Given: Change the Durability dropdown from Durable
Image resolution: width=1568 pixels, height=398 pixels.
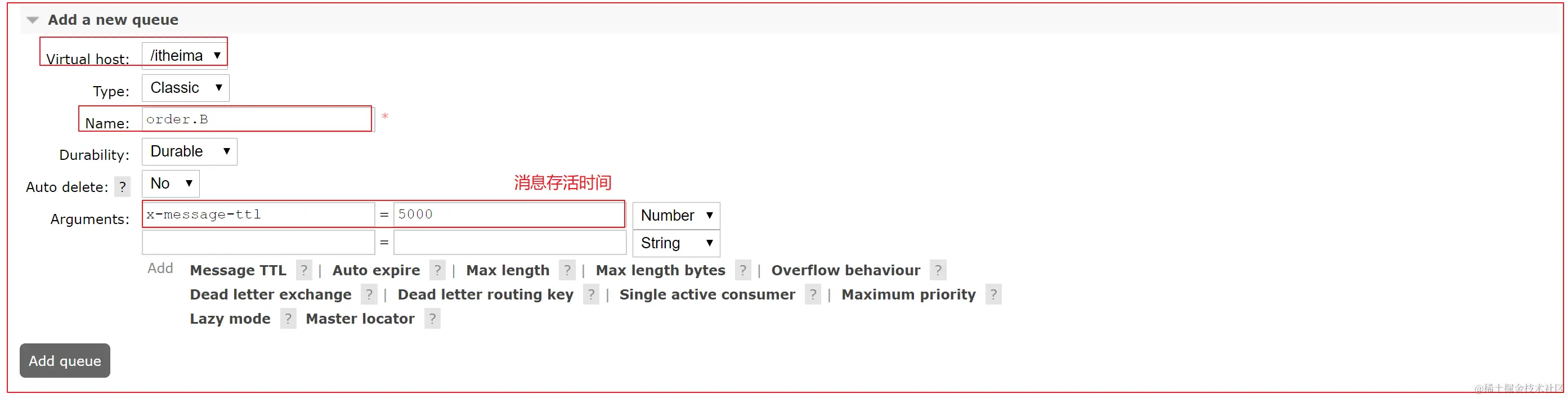Looking at the screenshot, I should pos(189,151).
